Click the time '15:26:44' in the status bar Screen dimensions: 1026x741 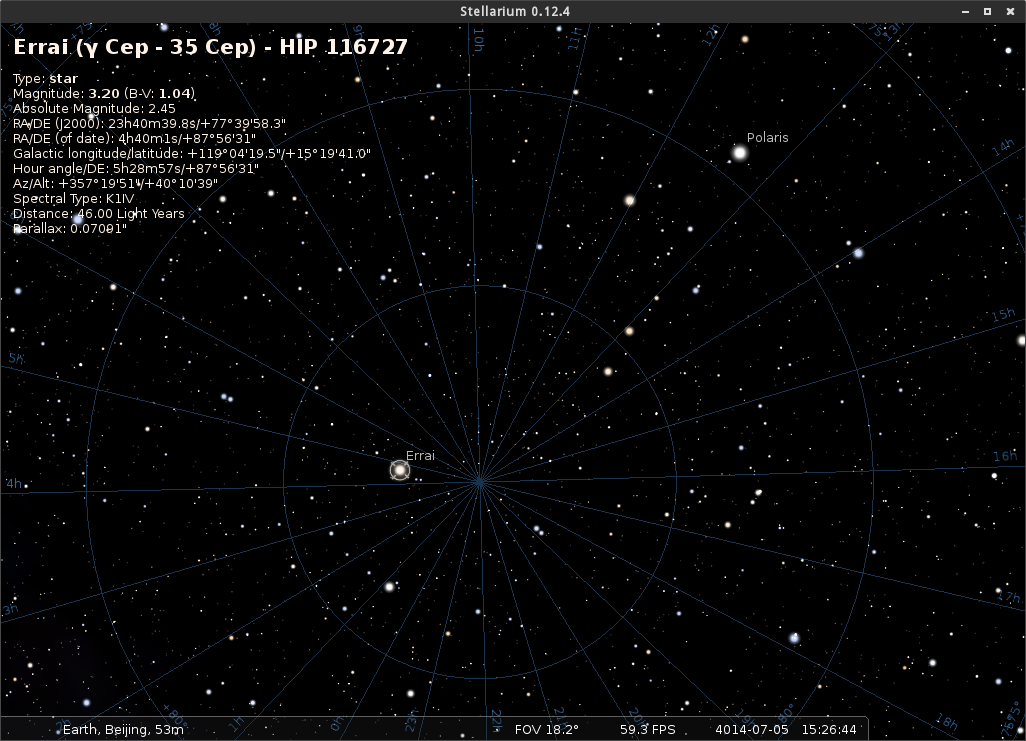tap(829, 729)
